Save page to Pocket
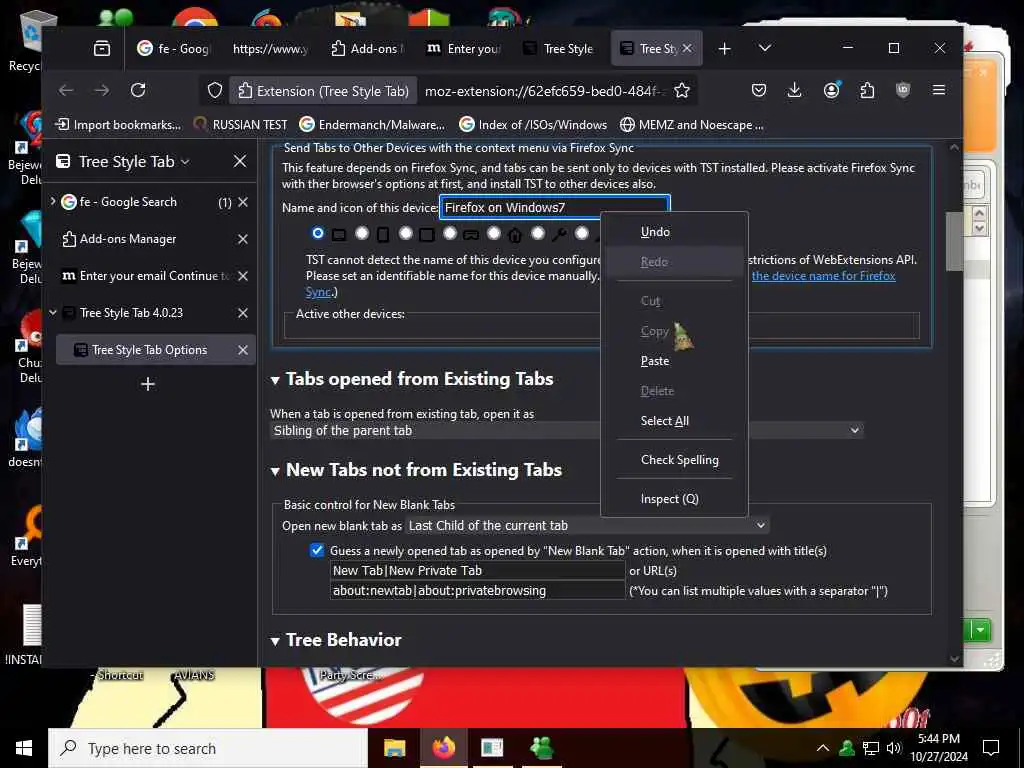 click(x=759, y=90)
